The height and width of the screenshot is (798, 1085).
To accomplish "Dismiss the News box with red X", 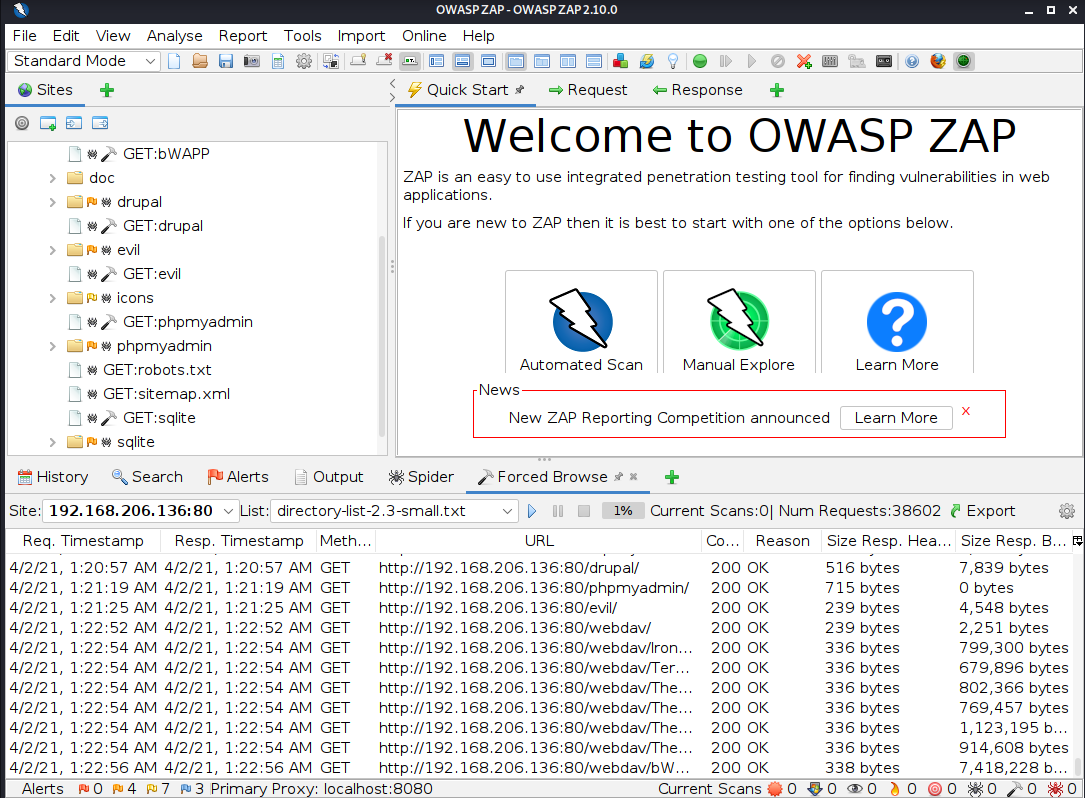I will click(966, 411).
